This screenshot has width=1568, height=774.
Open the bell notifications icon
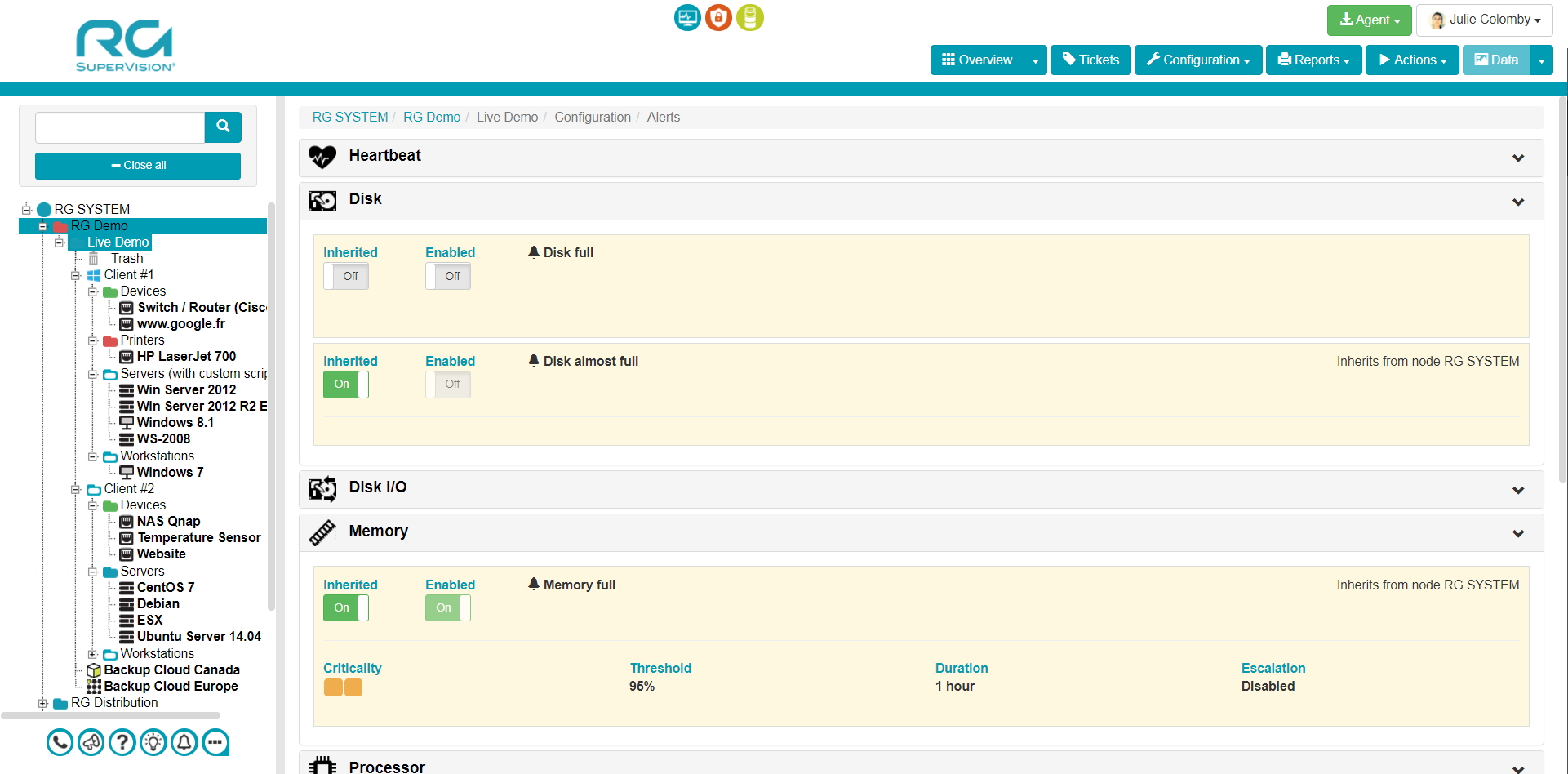[184, 742]
